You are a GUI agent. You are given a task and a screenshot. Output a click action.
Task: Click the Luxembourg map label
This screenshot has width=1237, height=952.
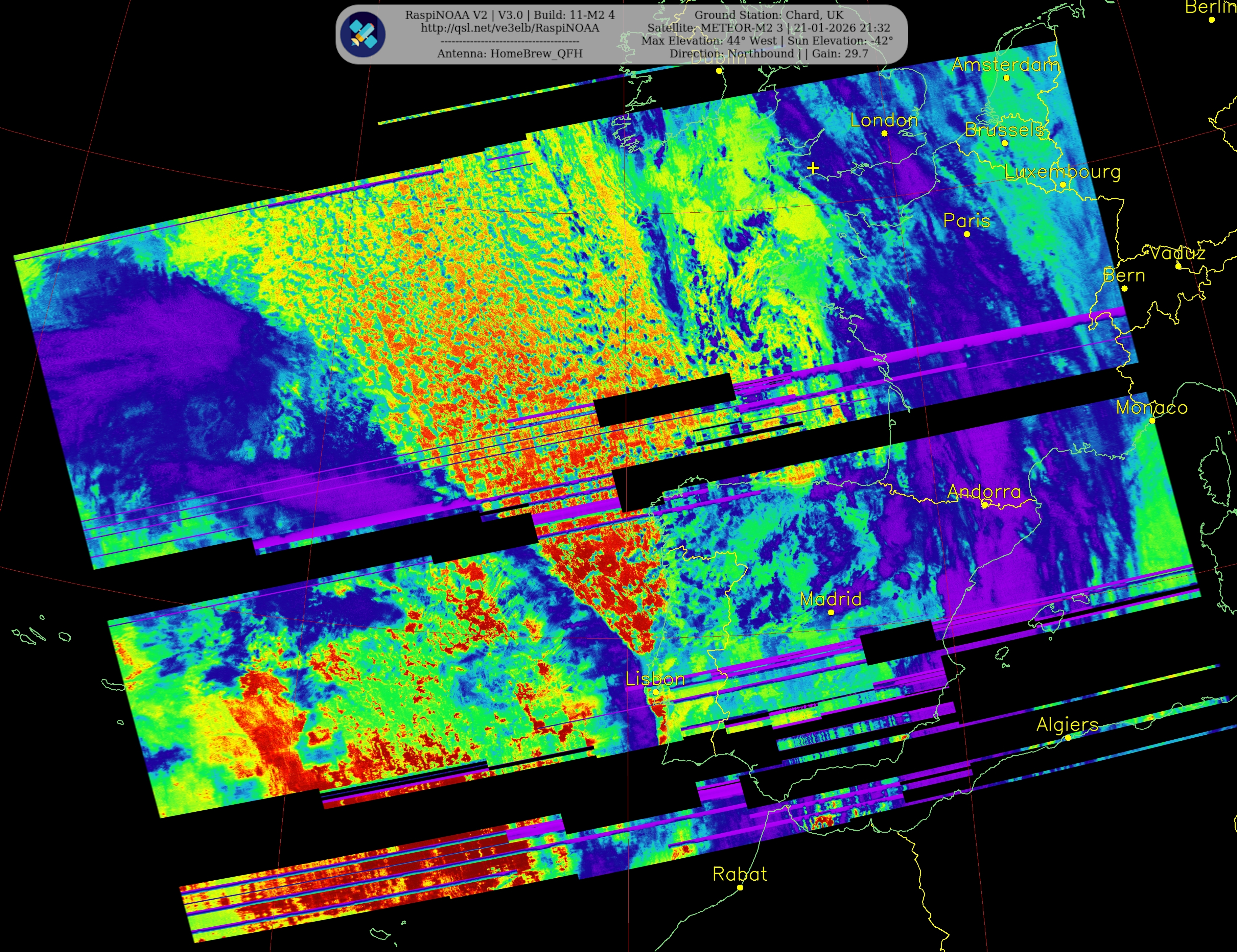(x=1063, y=172)
